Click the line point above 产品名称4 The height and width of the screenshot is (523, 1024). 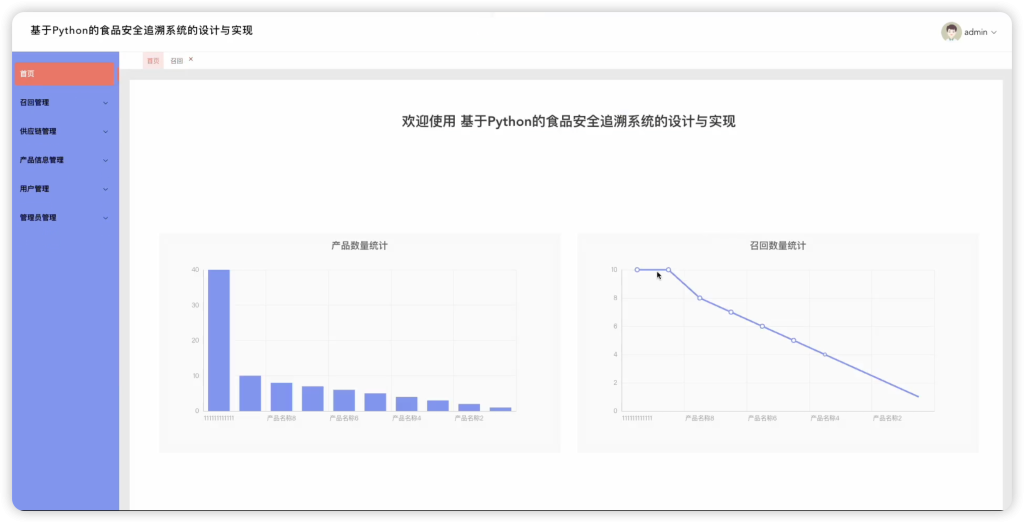pyautogui.click(x=825, y=355)
